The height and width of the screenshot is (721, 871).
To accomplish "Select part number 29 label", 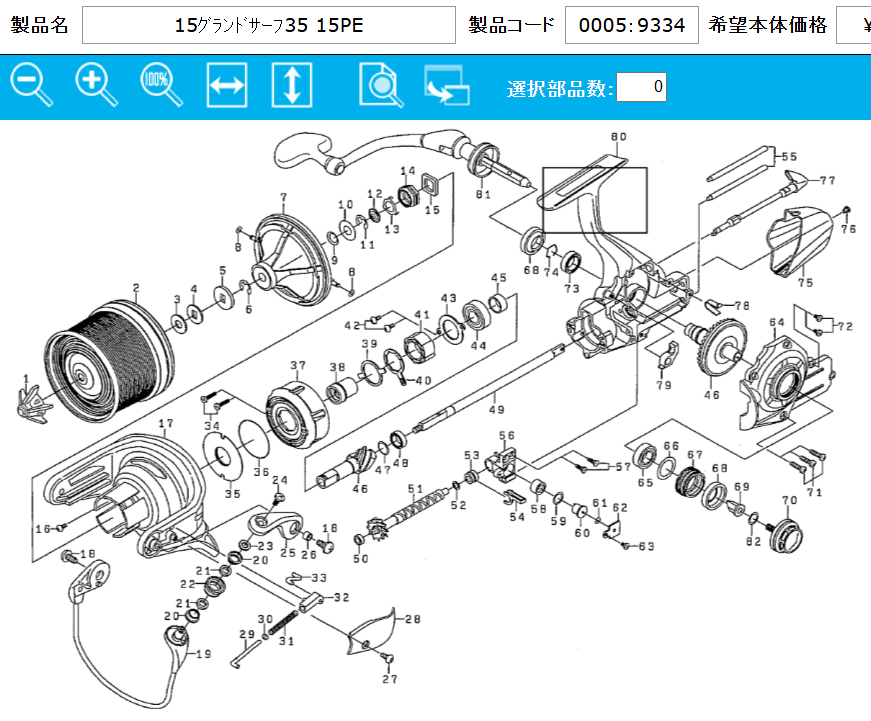I will 247,634.
